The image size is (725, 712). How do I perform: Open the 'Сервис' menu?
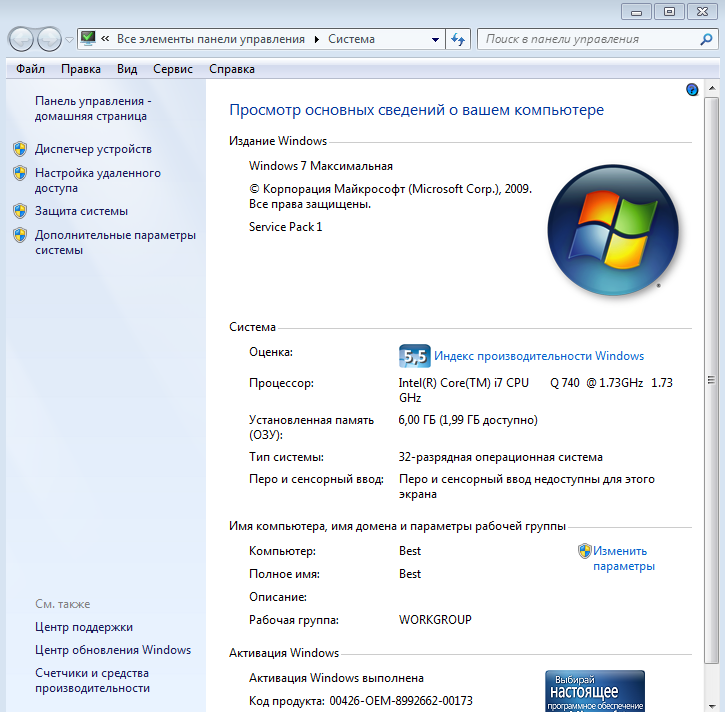coord(172,69)
